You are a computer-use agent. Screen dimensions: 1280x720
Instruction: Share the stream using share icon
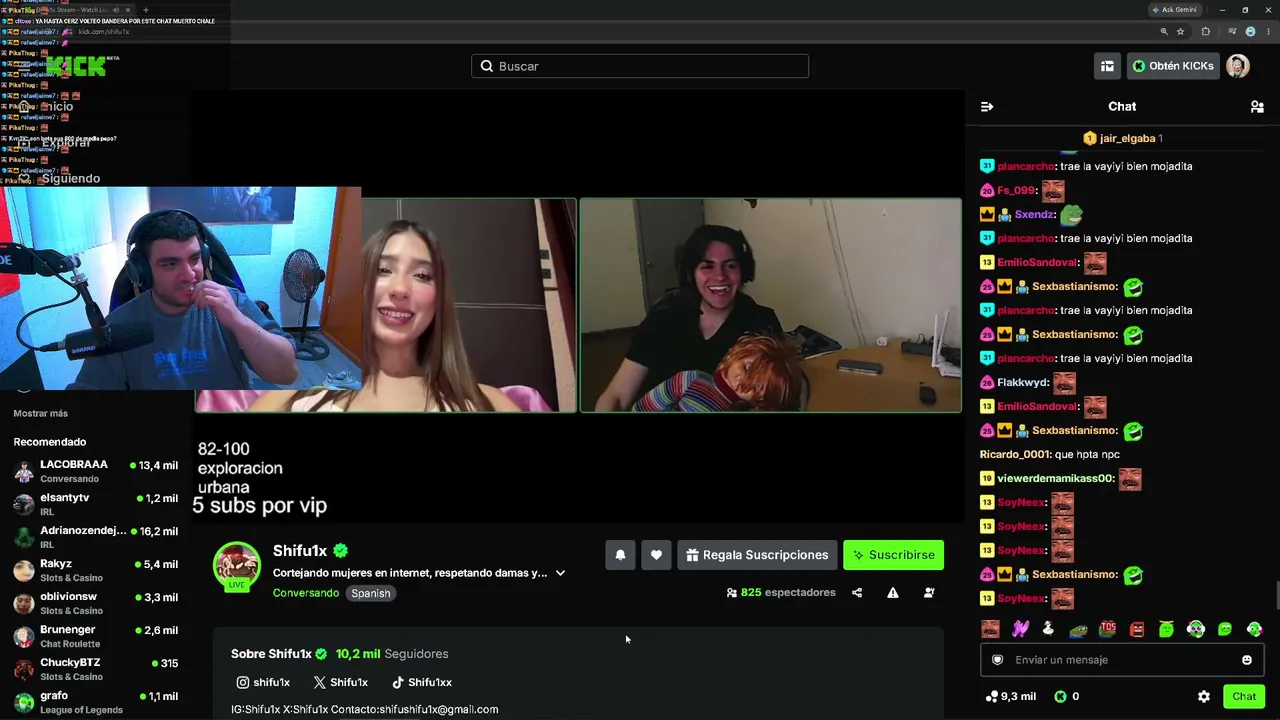(857, 593)
